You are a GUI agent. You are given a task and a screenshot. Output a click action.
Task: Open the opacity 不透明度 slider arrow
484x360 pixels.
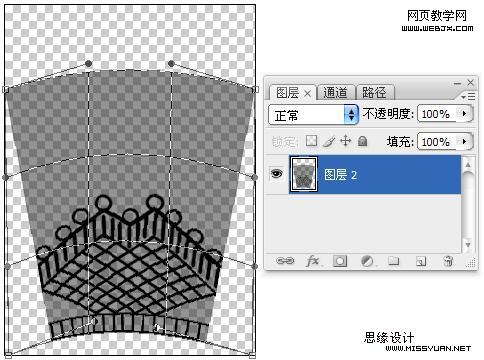[465, 114]
